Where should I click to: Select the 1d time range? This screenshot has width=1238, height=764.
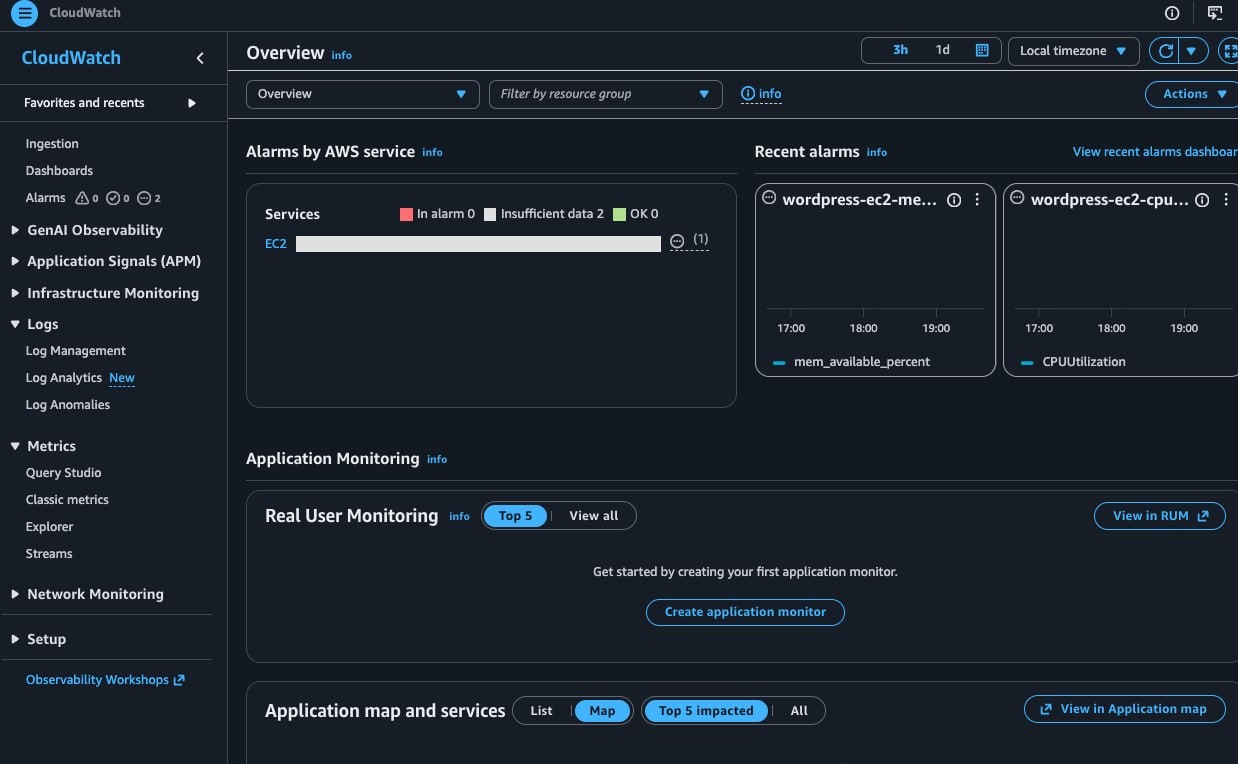943,50
